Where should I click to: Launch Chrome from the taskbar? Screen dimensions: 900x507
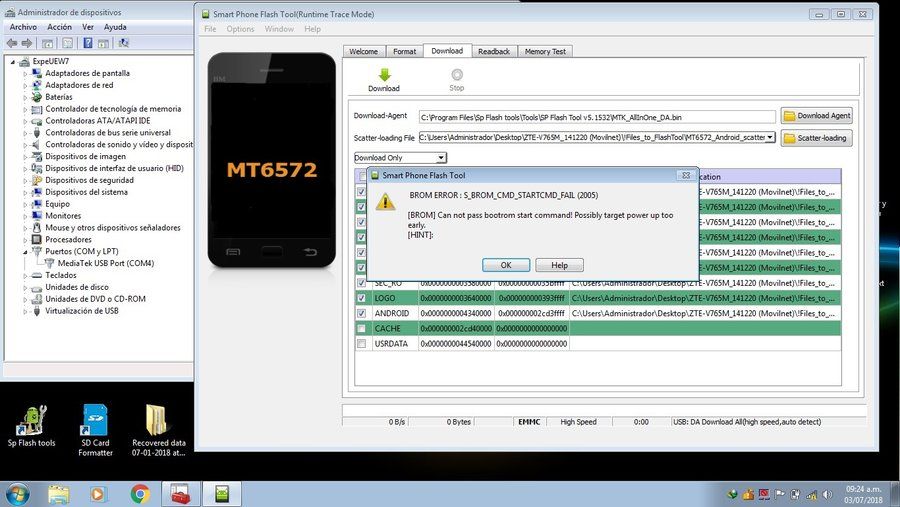coord(140,493)
